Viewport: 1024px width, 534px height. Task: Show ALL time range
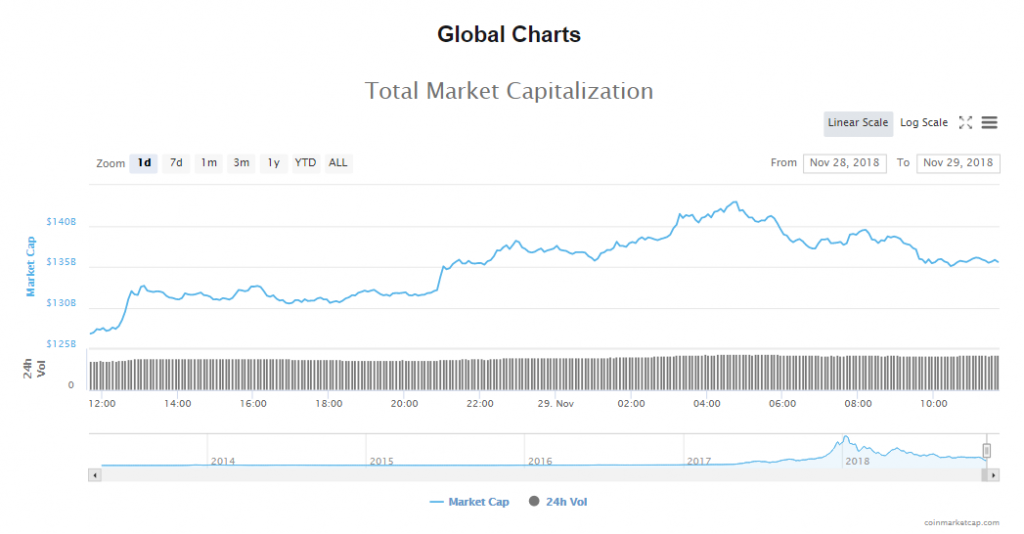coord(338,163)
